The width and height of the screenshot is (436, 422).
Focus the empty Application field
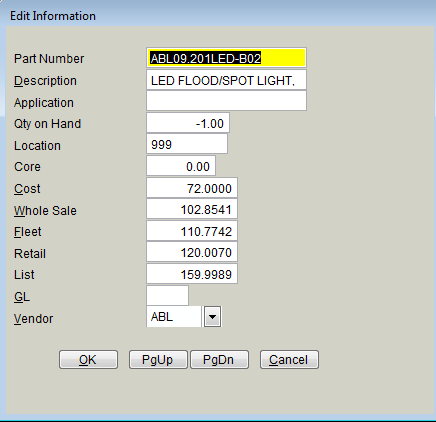pyautogui.click(x=226, y=101)
